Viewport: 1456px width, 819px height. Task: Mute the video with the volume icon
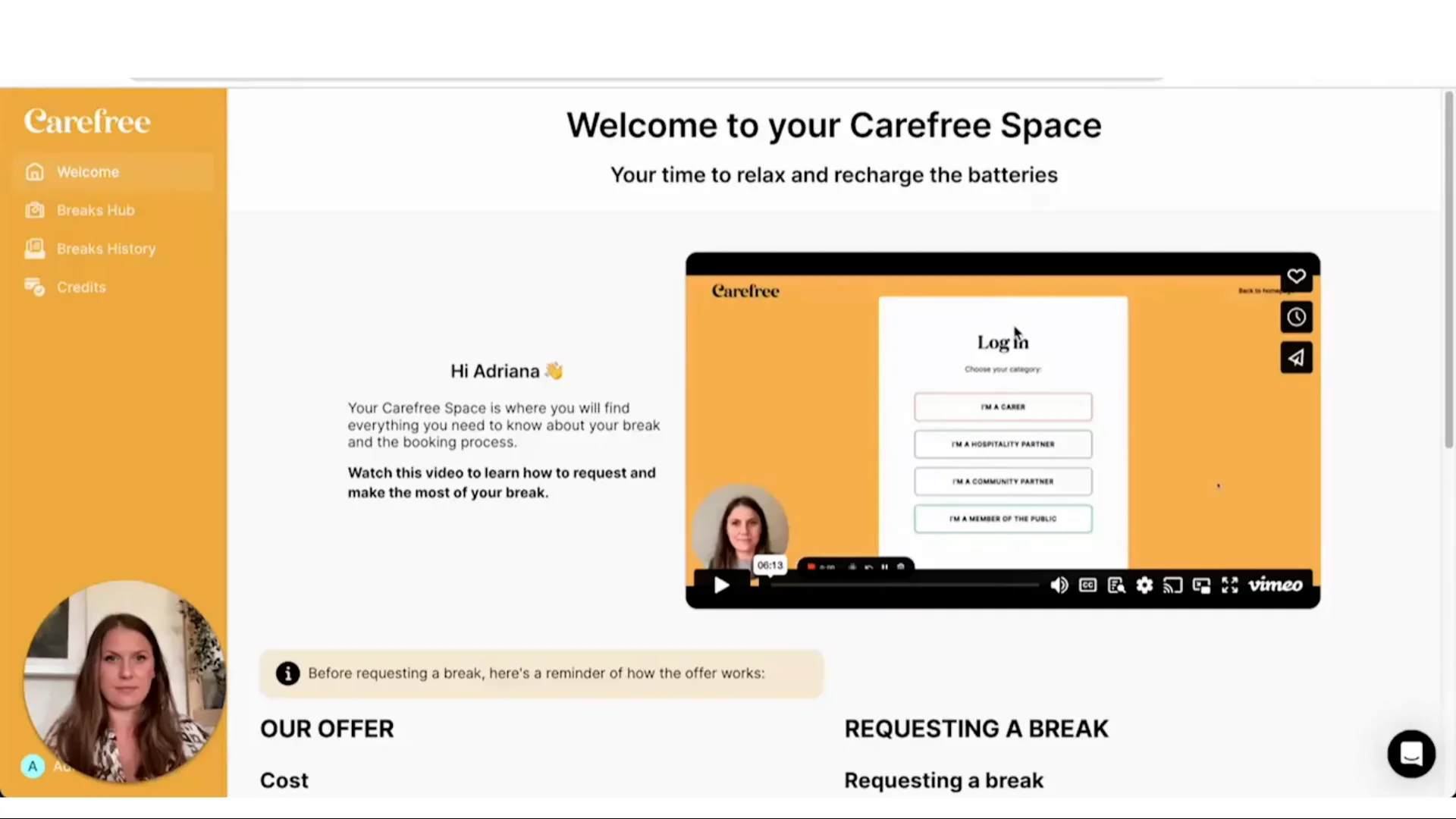pos(1059,585)
